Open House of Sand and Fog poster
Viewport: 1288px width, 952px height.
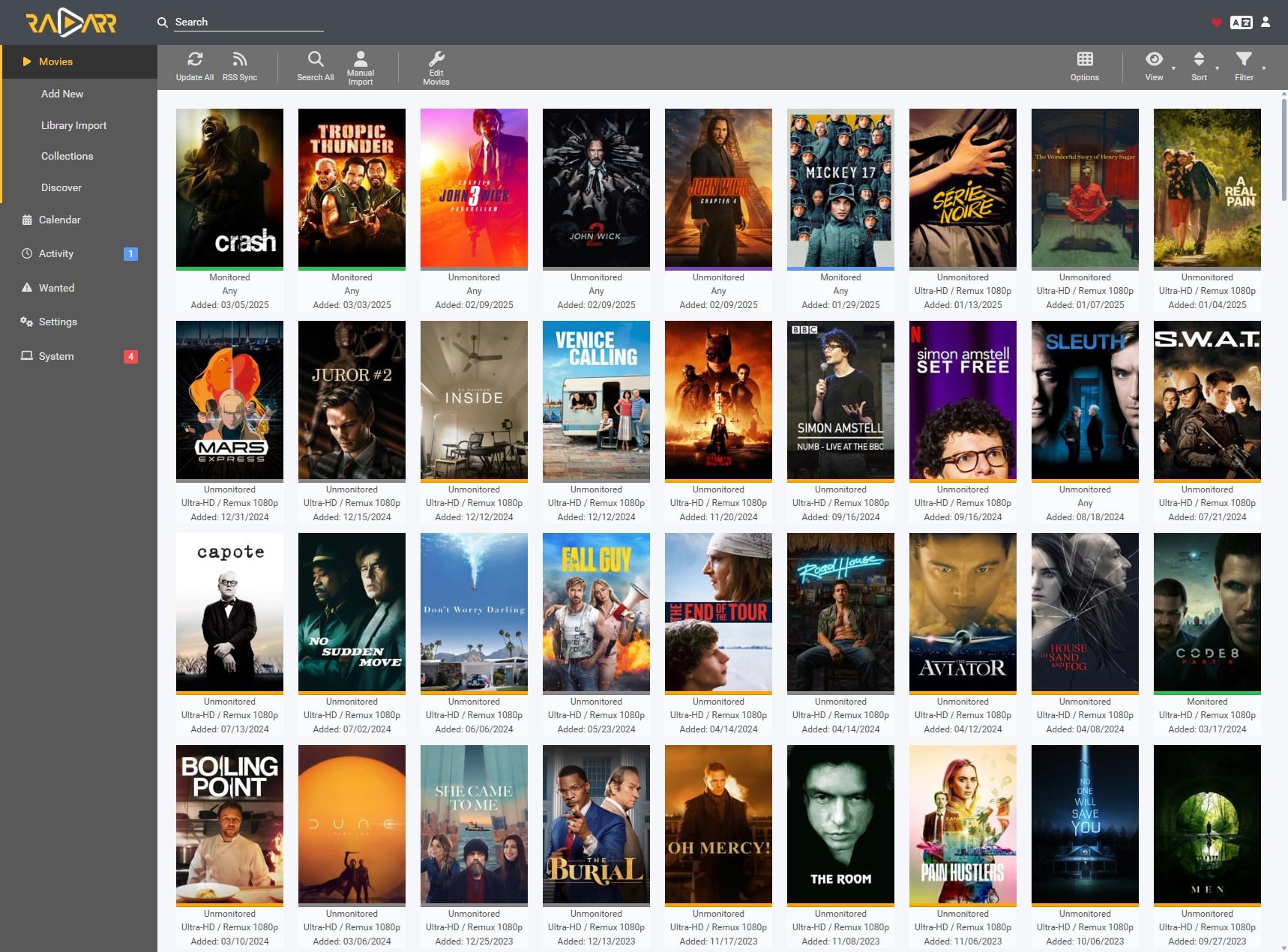pos(1085,612)
